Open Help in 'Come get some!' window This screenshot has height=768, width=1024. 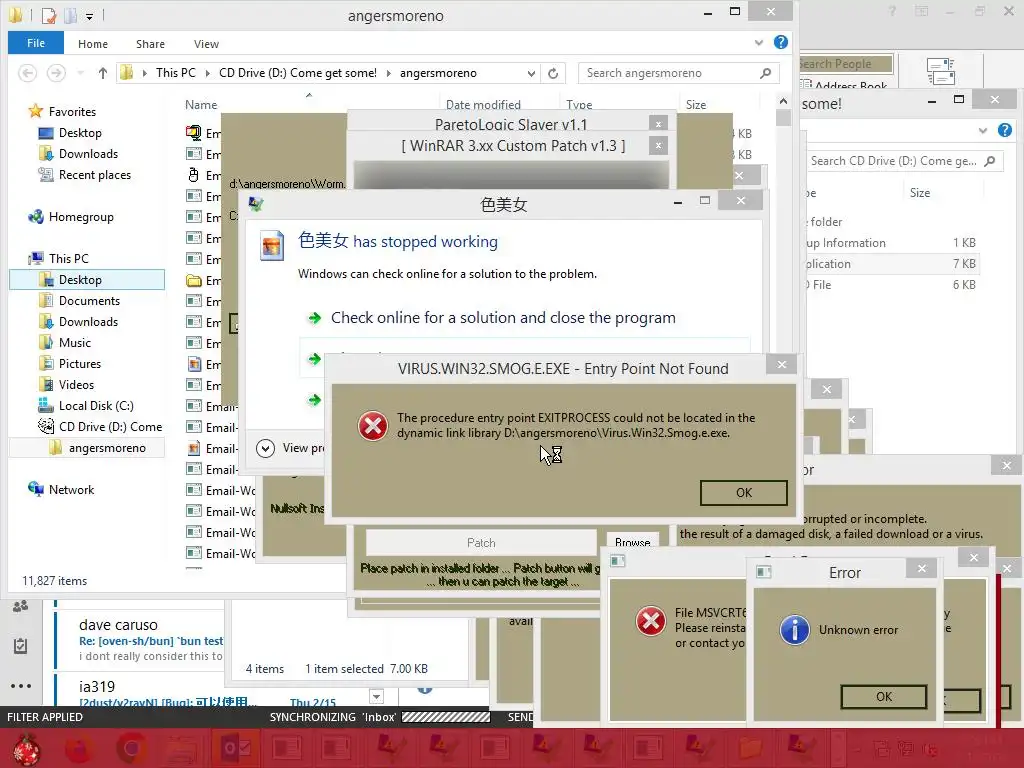click(1004, 131)
